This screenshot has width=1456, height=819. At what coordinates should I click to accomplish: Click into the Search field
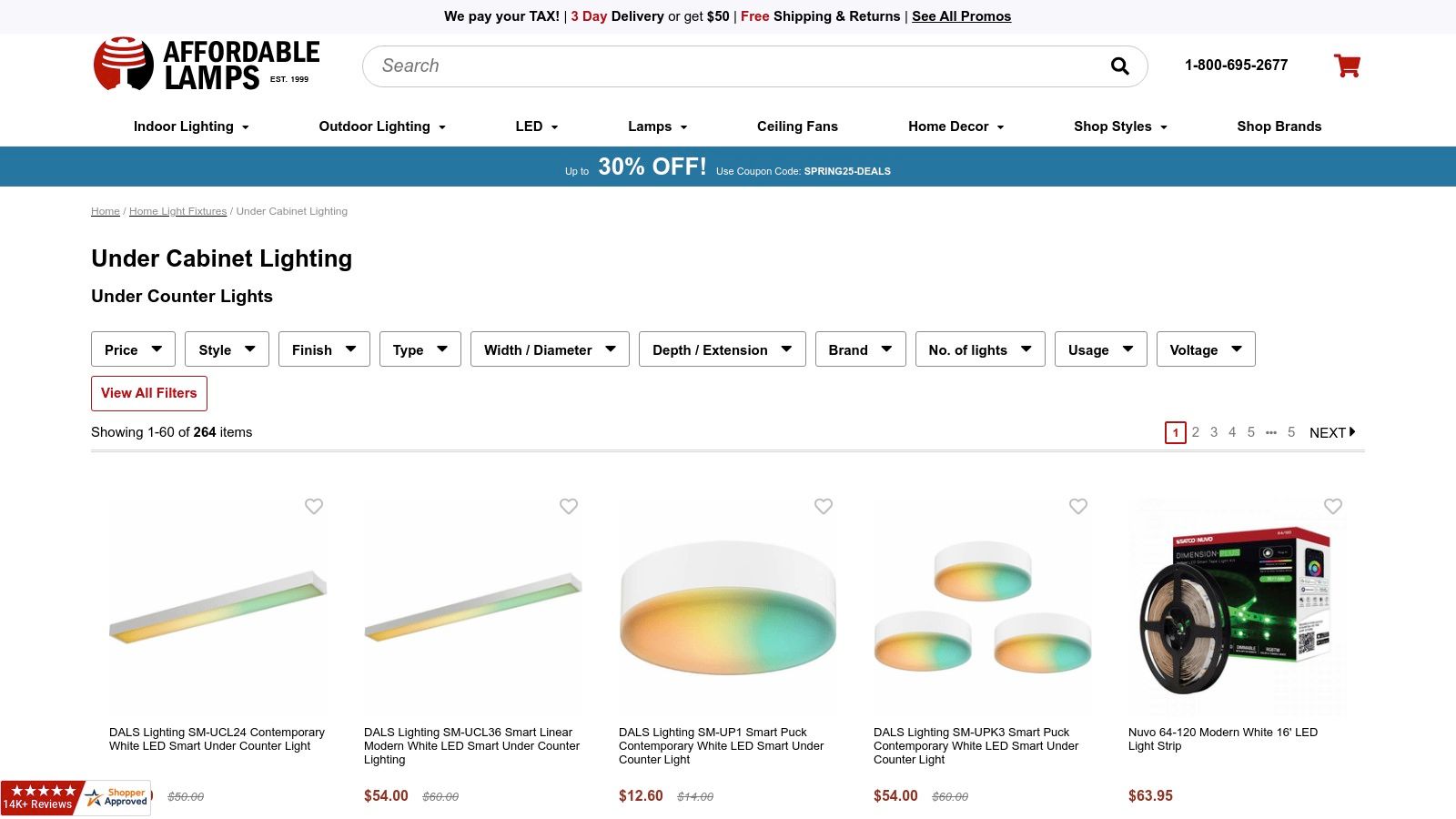728,66
